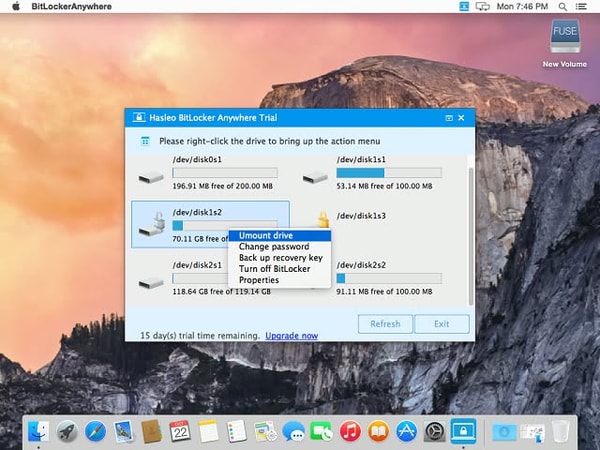This screenshot has height=450, width=600.
Task: Open Finder from the Dock
Action: (x=39, y=432)
